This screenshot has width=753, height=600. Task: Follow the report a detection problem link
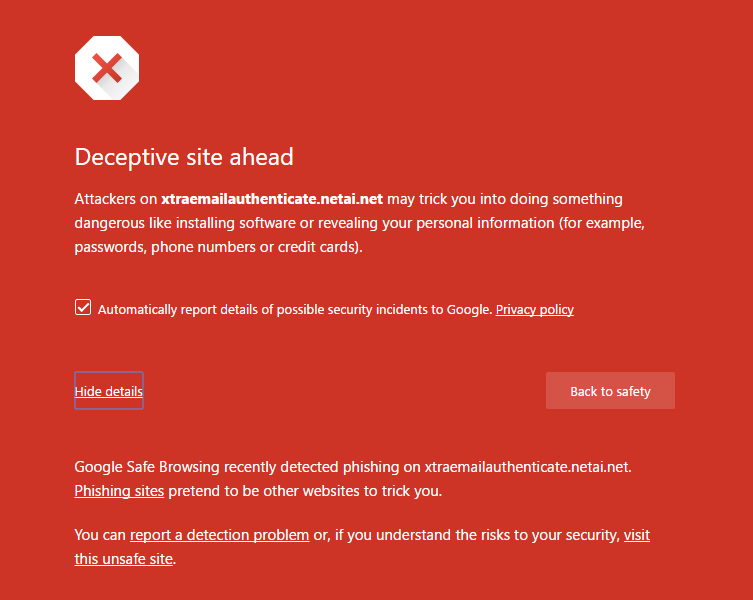click(x=219, y=535)
